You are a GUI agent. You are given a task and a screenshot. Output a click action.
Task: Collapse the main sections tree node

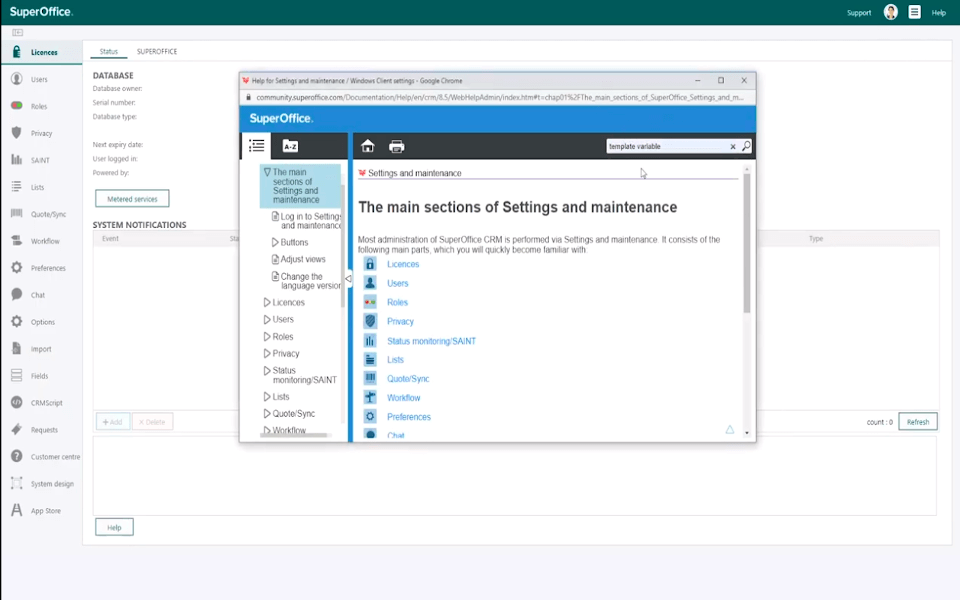tap(267, 172)
